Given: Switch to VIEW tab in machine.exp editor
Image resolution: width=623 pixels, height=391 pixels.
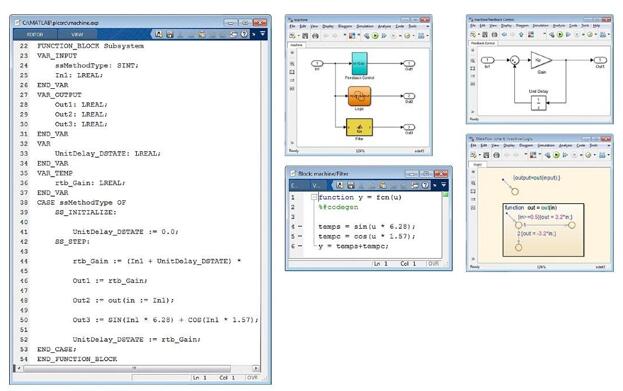Looking at the screenshot, I should (77, 35).
